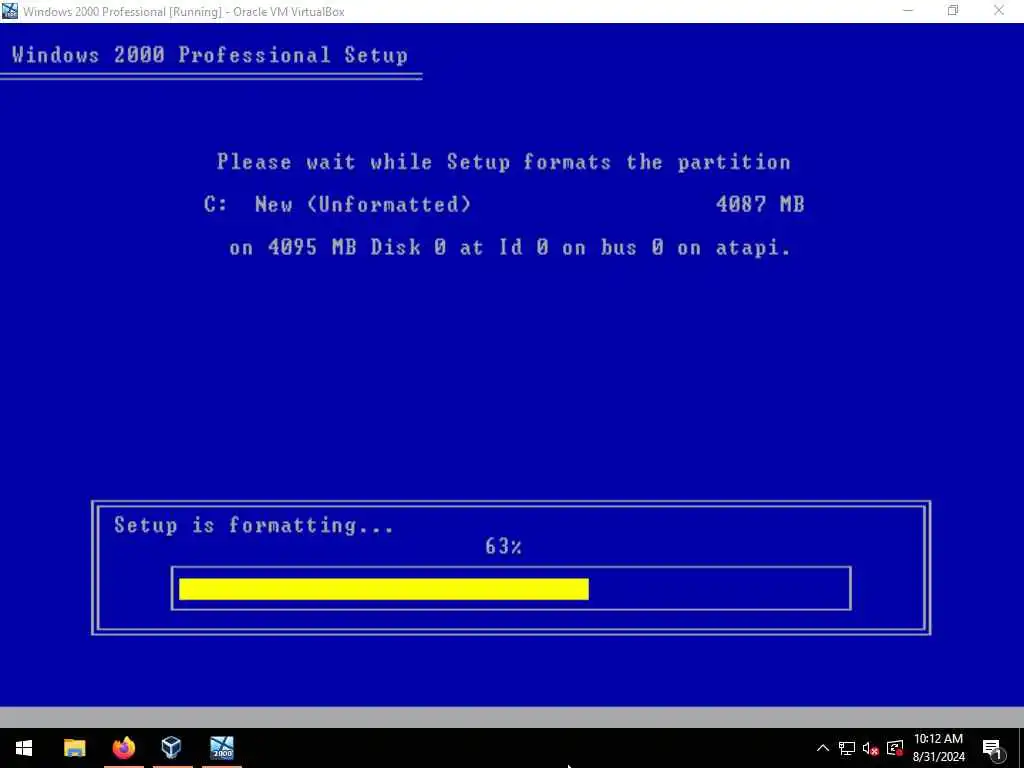The height and width of the screenshot is (768, 1024).
Task: Select the Windows 2000 VM taskbar icon
Action: (x=222, y=748)
